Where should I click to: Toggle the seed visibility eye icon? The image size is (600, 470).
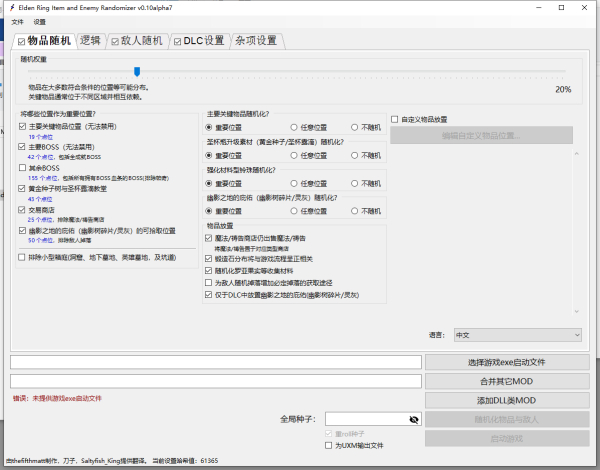[414, 419]
